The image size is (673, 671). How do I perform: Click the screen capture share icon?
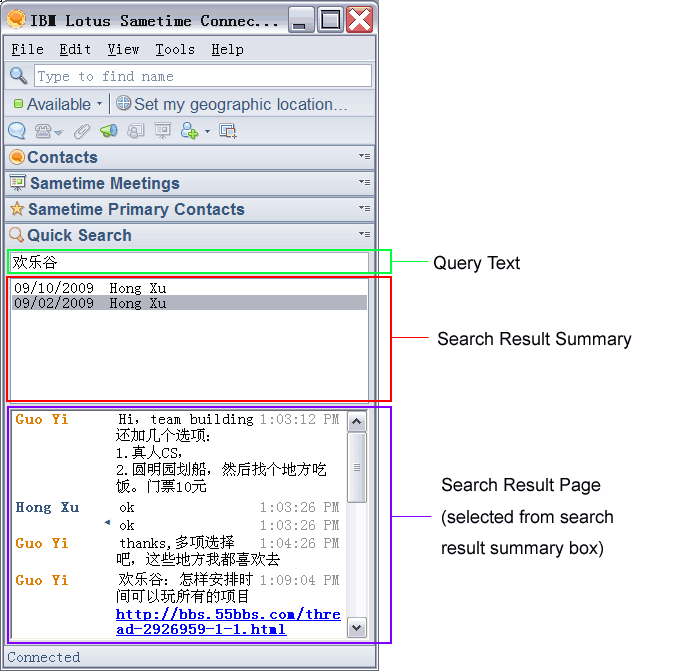tap(136, 131)
